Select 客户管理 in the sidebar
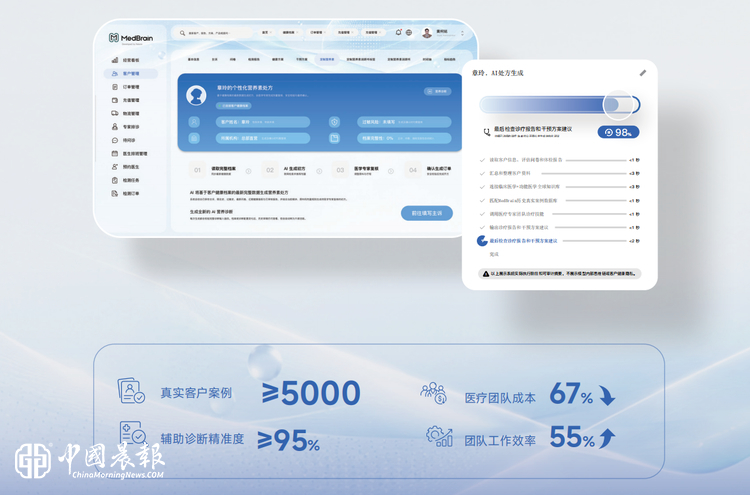750x495 pixels. pos(131,73)
